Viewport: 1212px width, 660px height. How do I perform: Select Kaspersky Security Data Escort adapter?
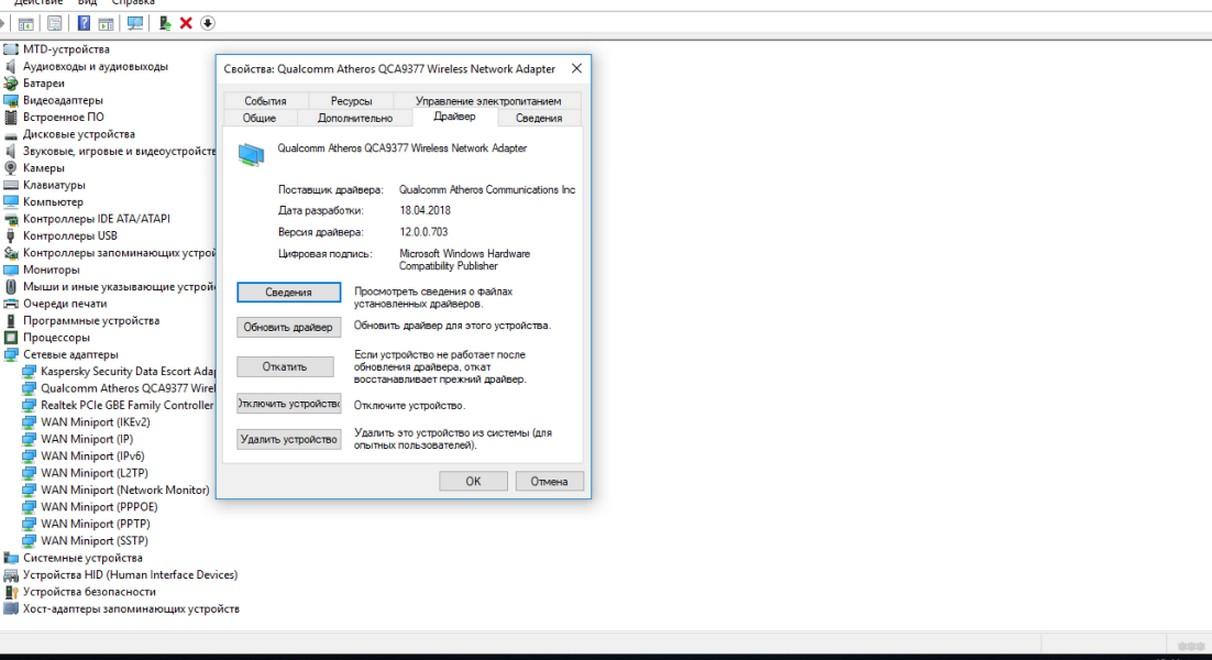(128, 371)
